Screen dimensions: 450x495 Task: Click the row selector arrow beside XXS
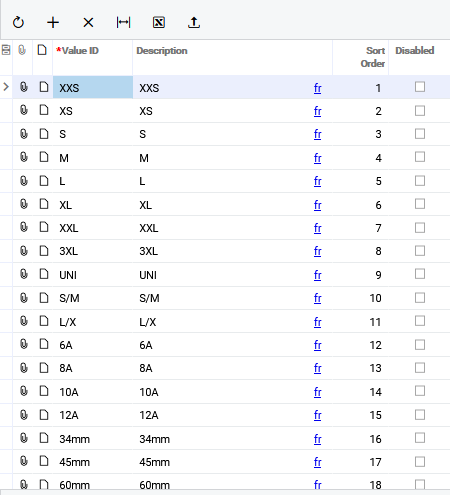tap(6, 87)
